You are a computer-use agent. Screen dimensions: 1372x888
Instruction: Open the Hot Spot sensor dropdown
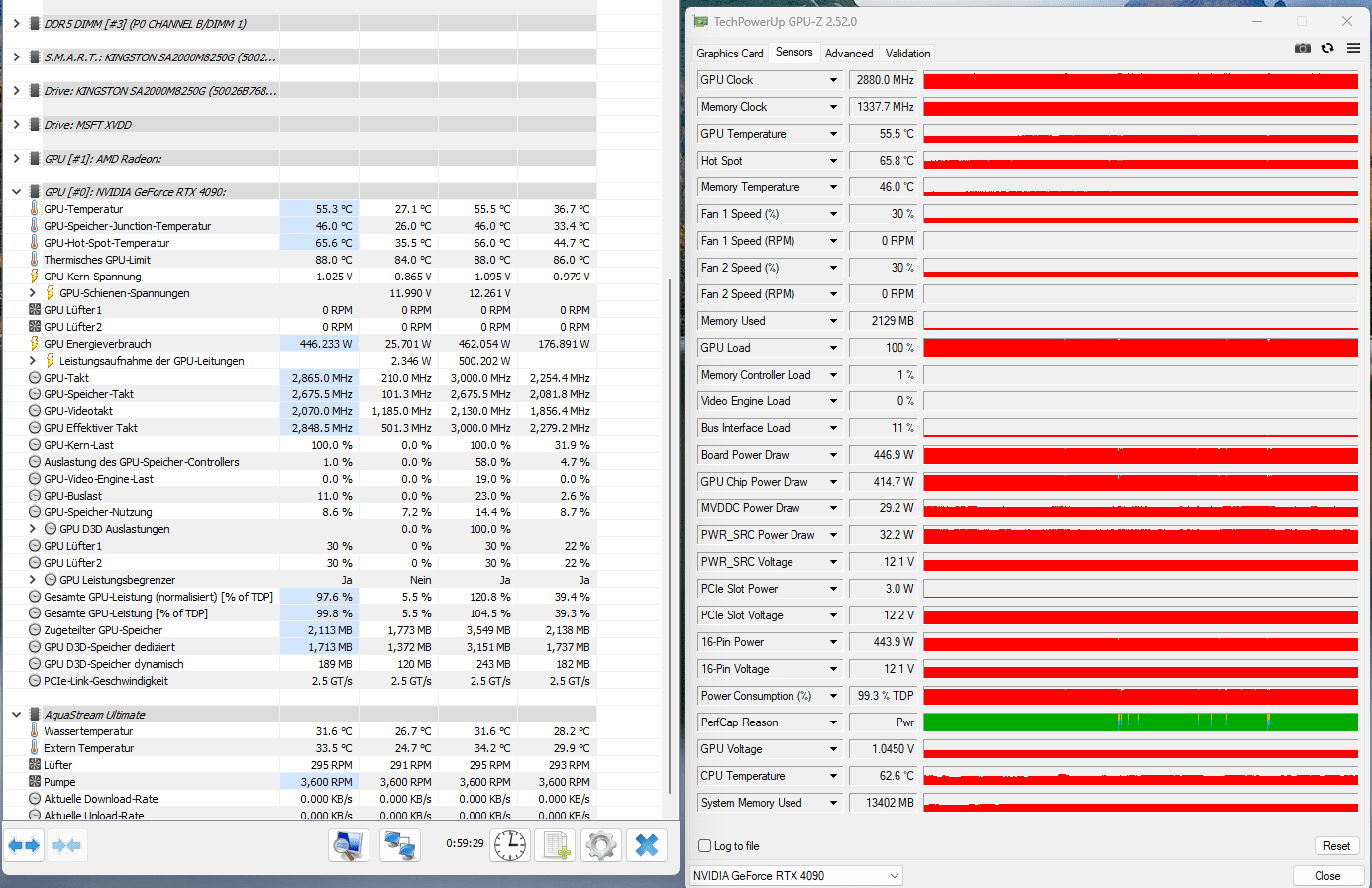833,161
